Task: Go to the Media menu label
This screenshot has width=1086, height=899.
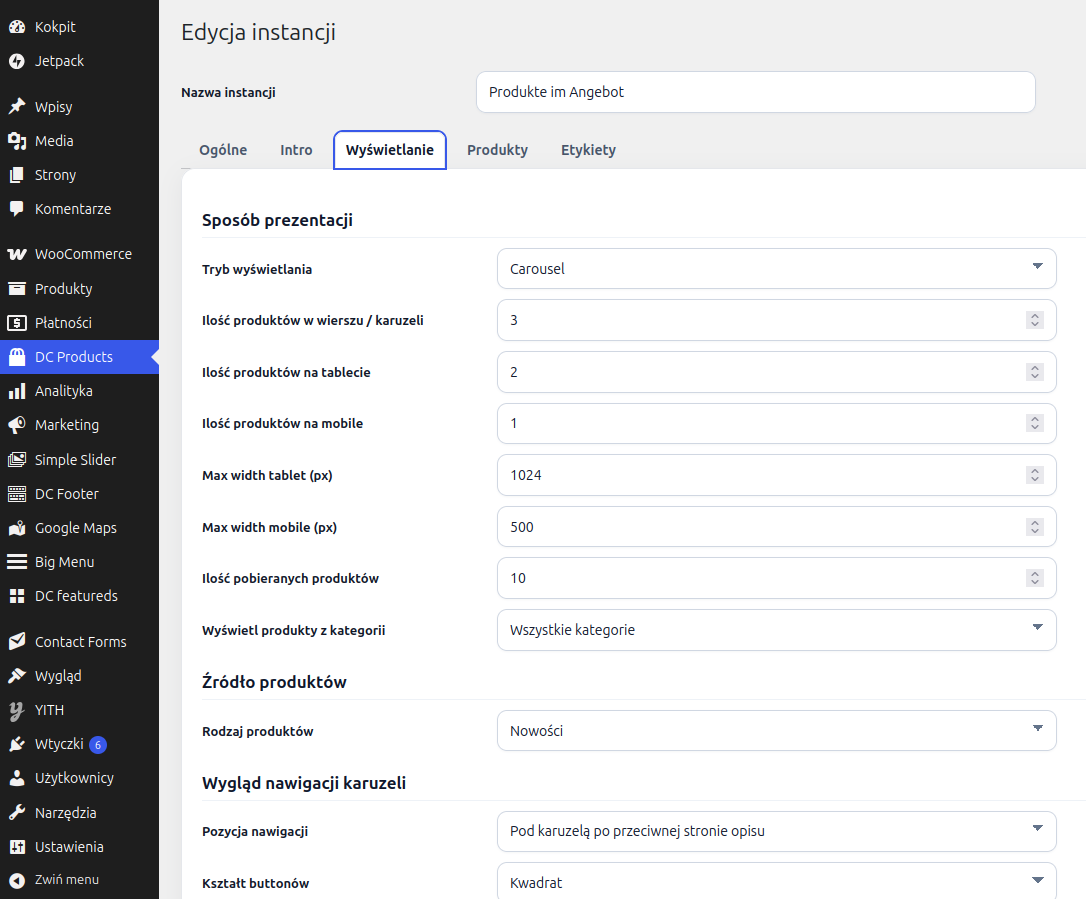Action: coord(54,141)
